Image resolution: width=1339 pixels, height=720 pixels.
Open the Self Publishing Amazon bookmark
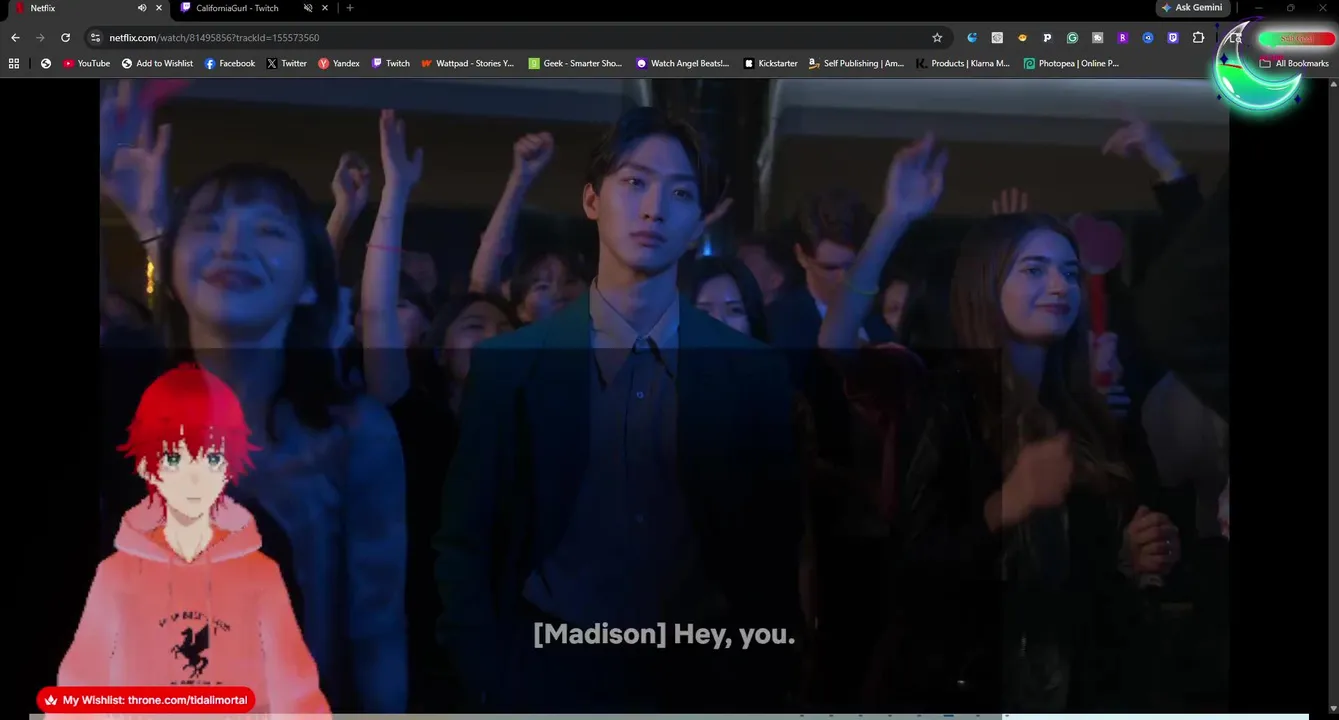point(856,63)
